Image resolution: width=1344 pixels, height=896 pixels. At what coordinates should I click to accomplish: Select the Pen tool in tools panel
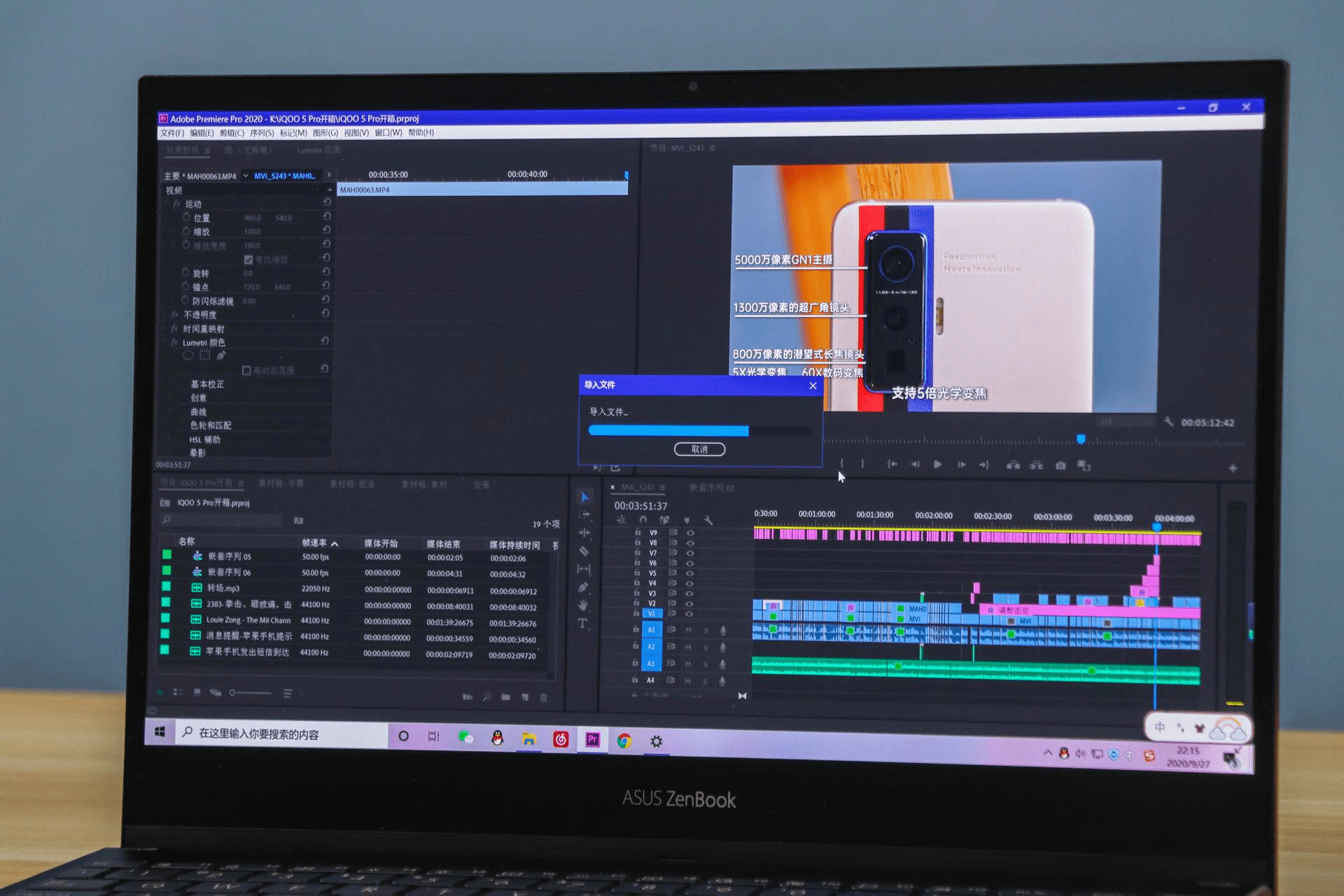583,587
